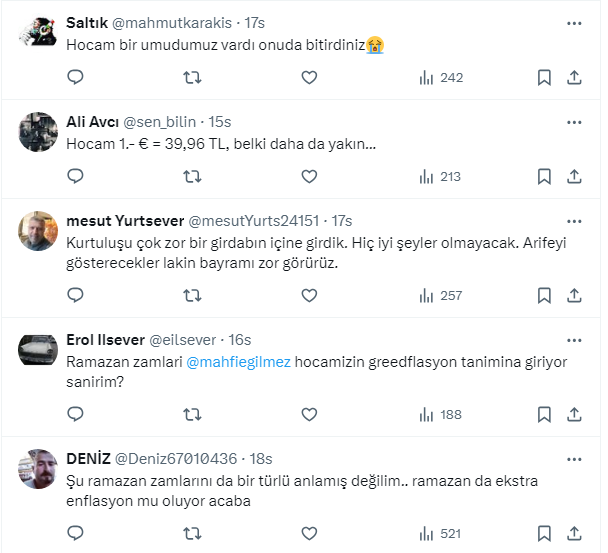The height and width of the screenshot is (553, 608).
Task: Retweet Saltık's tweet
Action: pos(192,77)
